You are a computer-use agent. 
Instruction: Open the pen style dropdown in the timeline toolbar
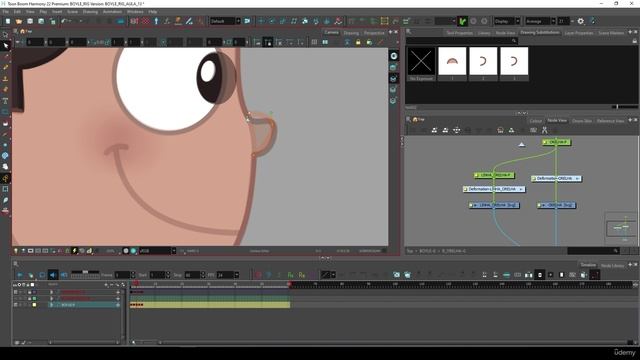328,275
